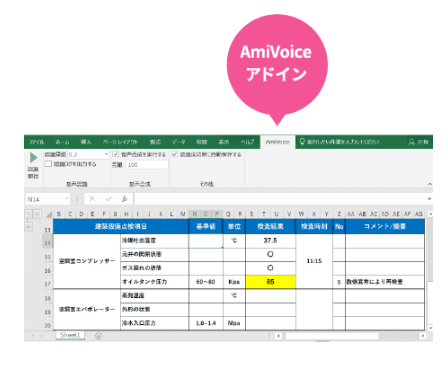The width and height of the screenshot is (448, 376).
Task: Select column header N
Action: tap(195, 214)
